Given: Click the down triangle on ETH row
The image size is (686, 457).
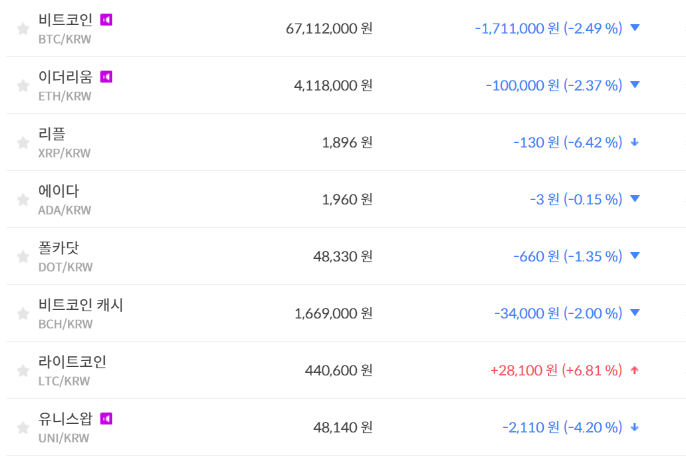Looking at the screenshot, I should [x=634, y=85].
